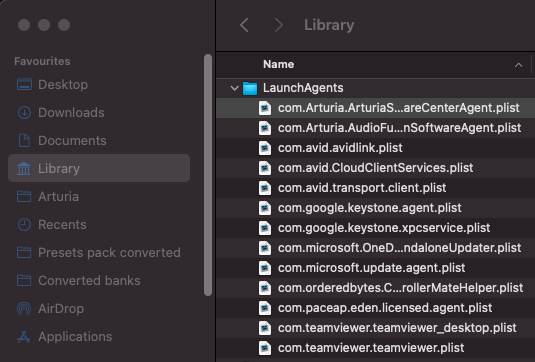Viewport: 535px width, 362px height.
Task: Click the Documents page icon in sidebar
Action: click(24, 140)
